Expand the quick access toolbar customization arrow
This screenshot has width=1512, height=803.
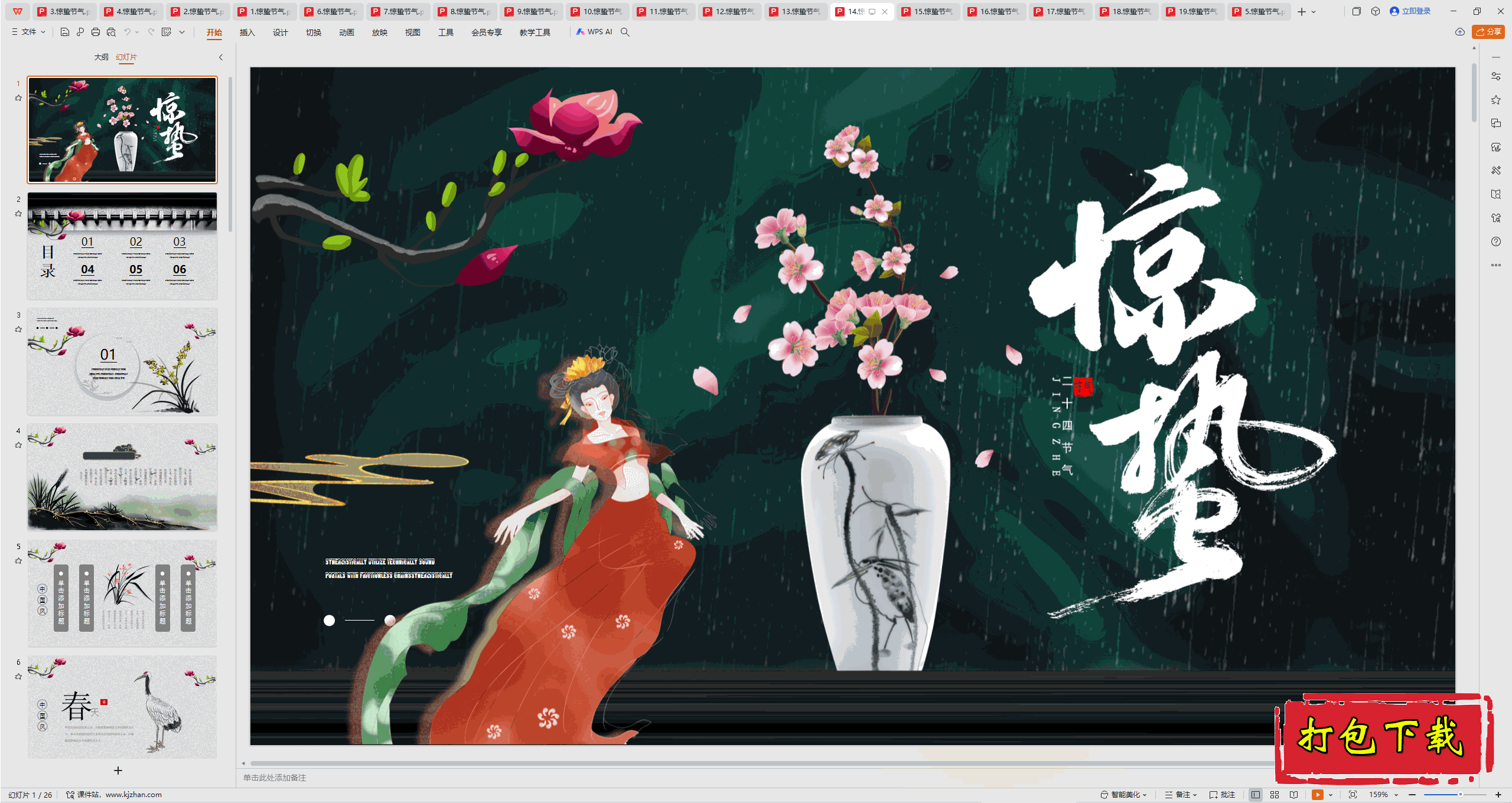tap(182, 32)
